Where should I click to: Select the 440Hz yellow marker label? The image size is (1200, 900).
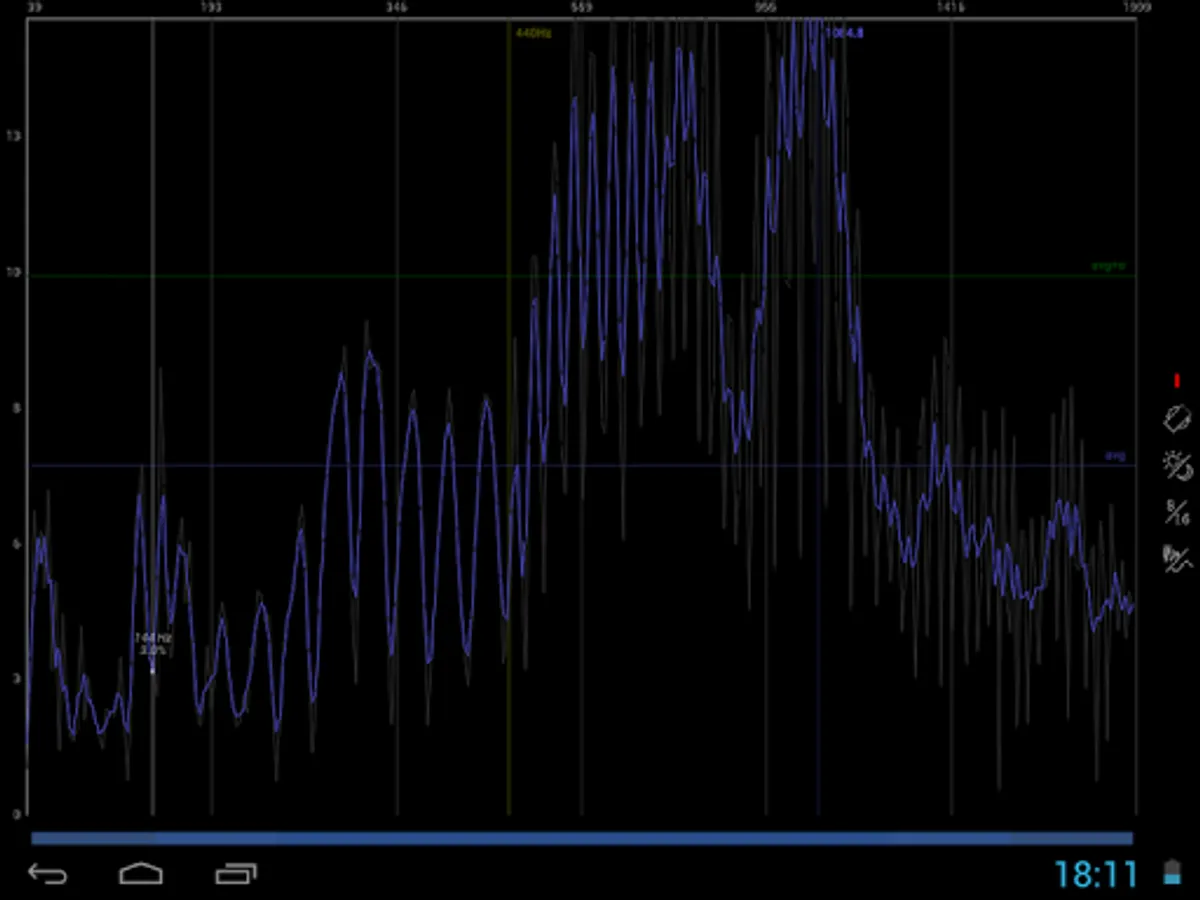point(533,33)
